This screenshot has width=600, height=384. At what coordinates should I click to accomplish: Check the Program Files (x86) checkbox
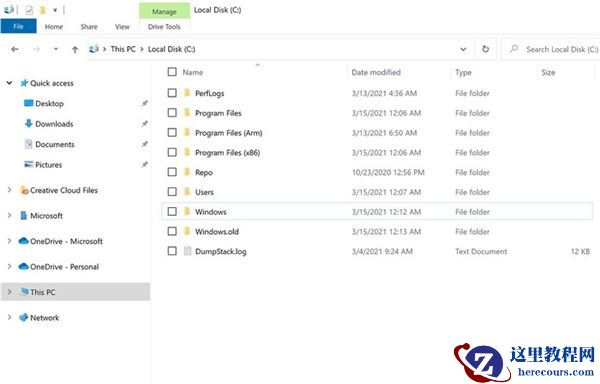pyautogui.click(x=172, y=152)
